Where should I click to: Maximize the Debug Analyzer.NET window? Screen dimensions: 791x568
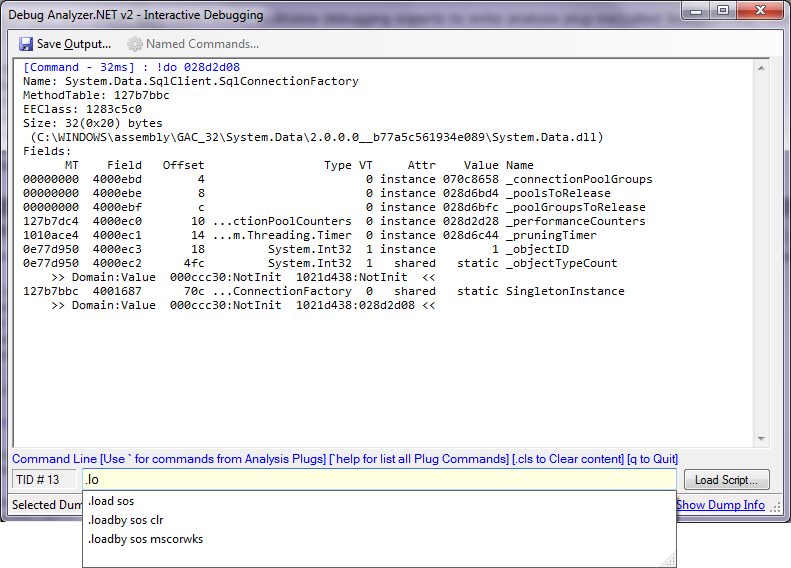click(x=722, y=13)
